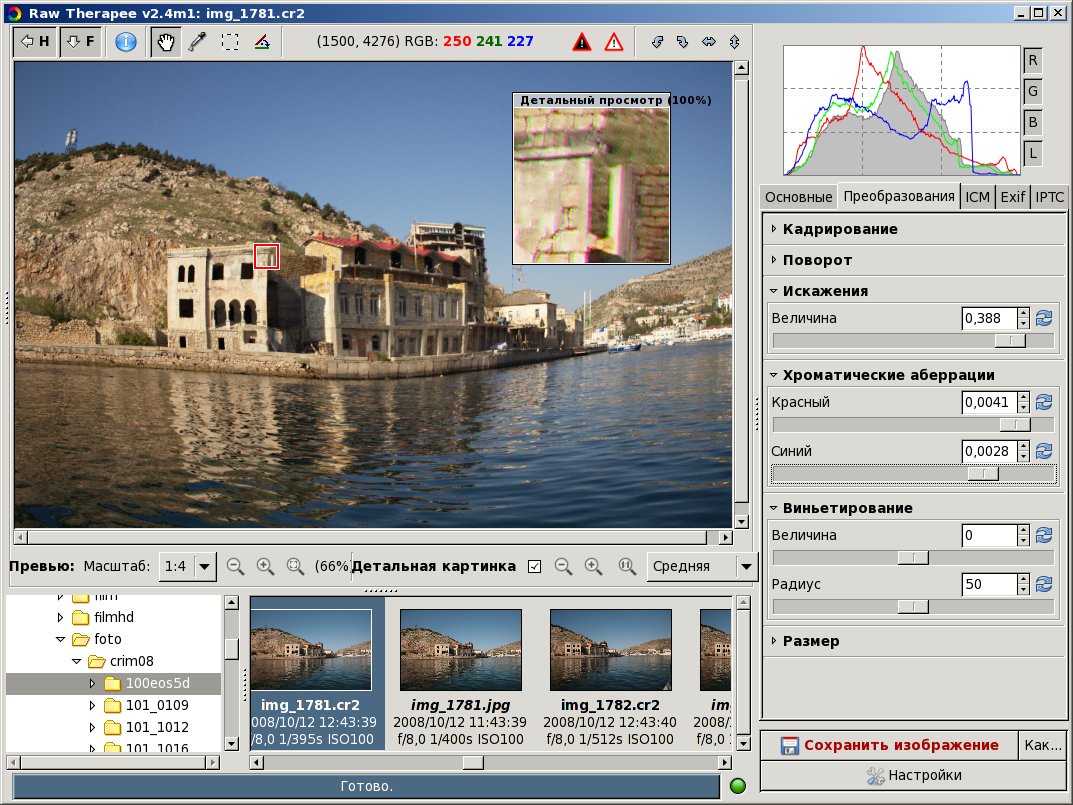Viewport: 1073px width, 805px height.
Task: Toggle the R histogram channel button
Action: point(1032,61)
